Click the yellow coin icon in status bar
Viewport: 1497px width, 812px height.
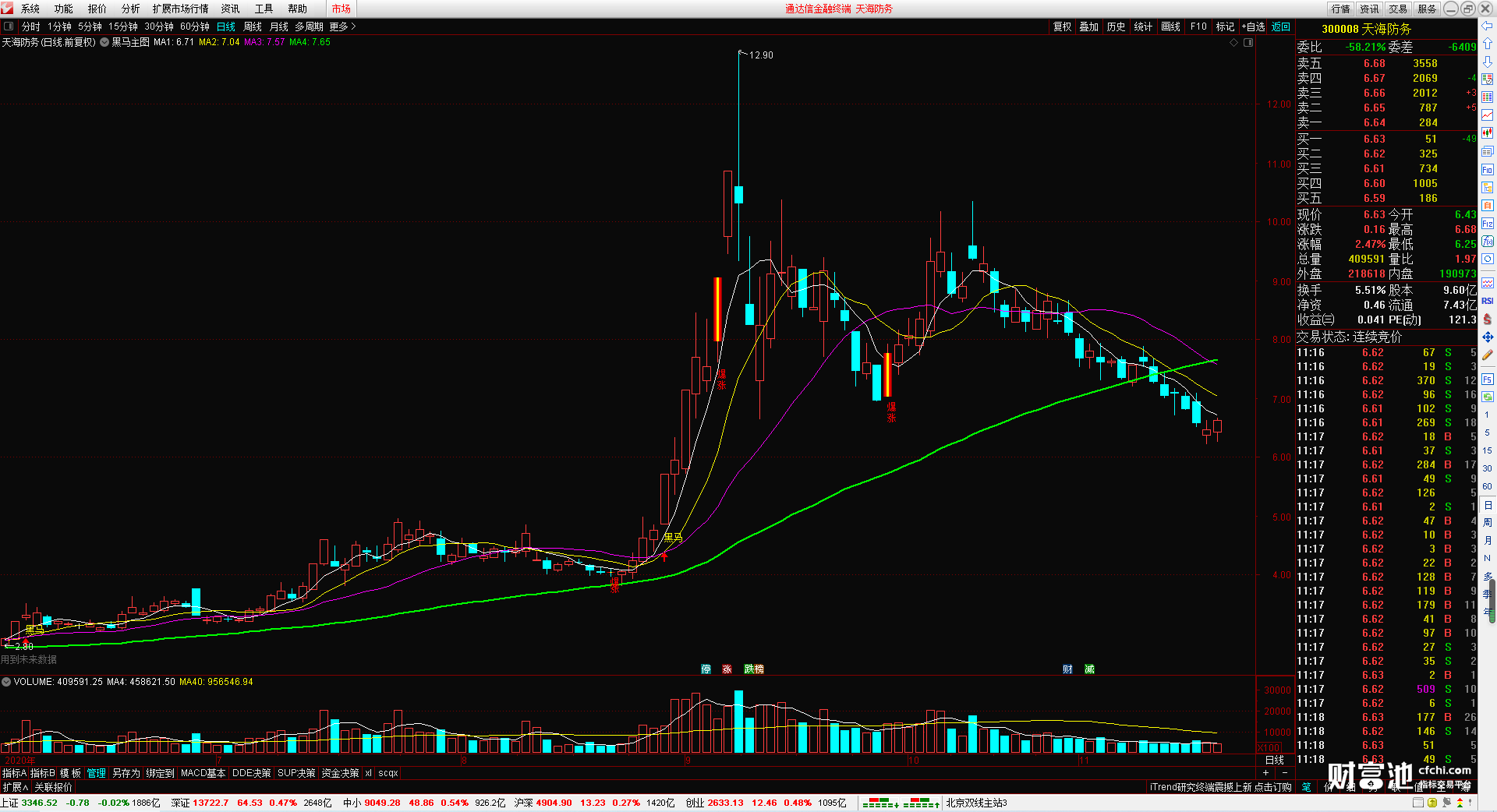click(x=1432, y=803)
